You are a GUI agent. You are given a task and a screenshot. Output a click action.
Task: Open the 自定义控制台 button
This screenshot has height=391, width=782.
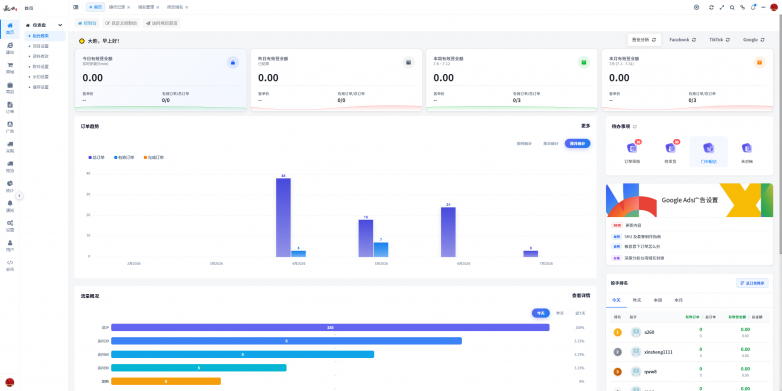point(121,23)
